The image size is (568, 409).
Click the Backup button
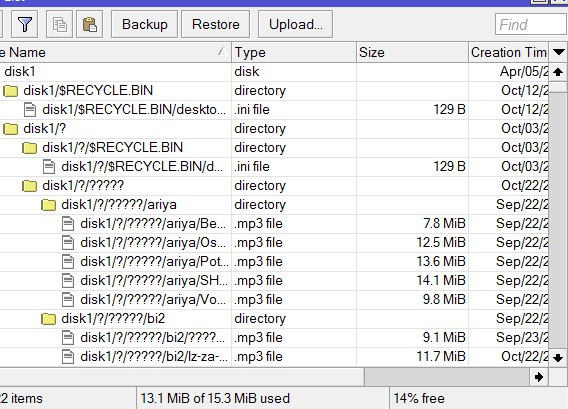(x=145, y=24)
